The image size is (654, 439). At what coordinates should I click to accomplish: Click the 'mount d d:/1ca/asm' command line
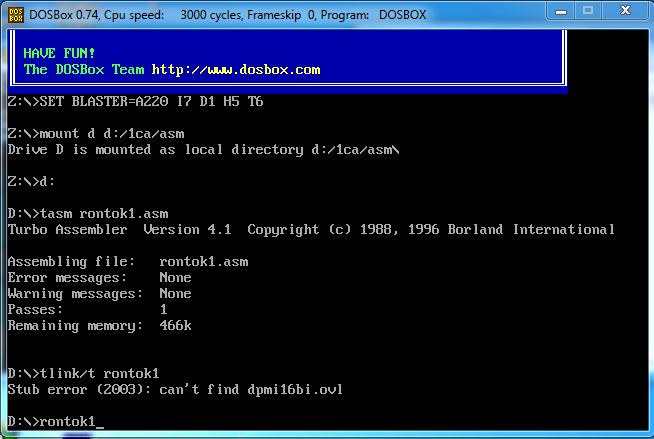pos(96,133)
